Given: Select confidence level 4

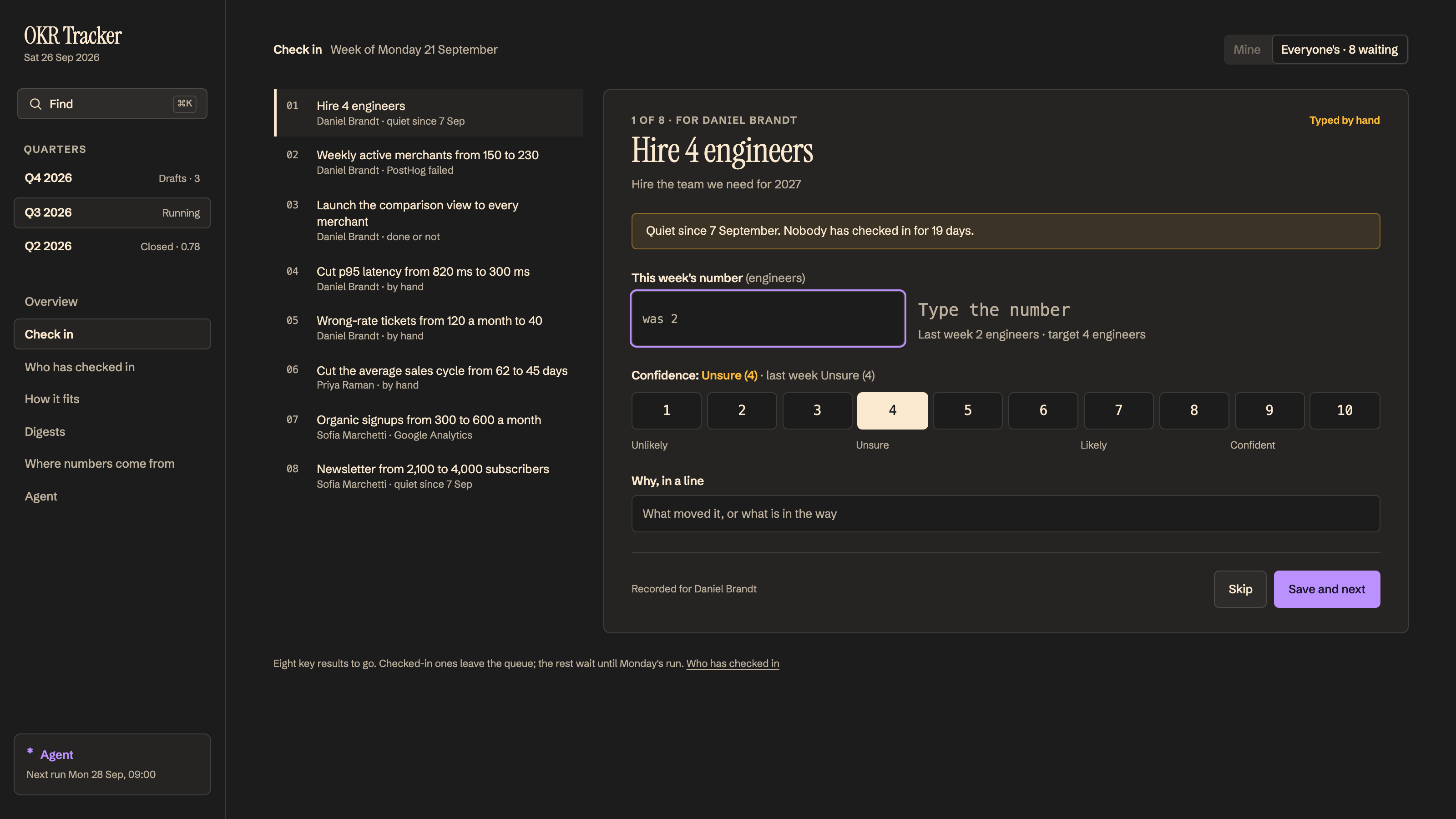Looking at the screenshot, I should tap(892, 411).
